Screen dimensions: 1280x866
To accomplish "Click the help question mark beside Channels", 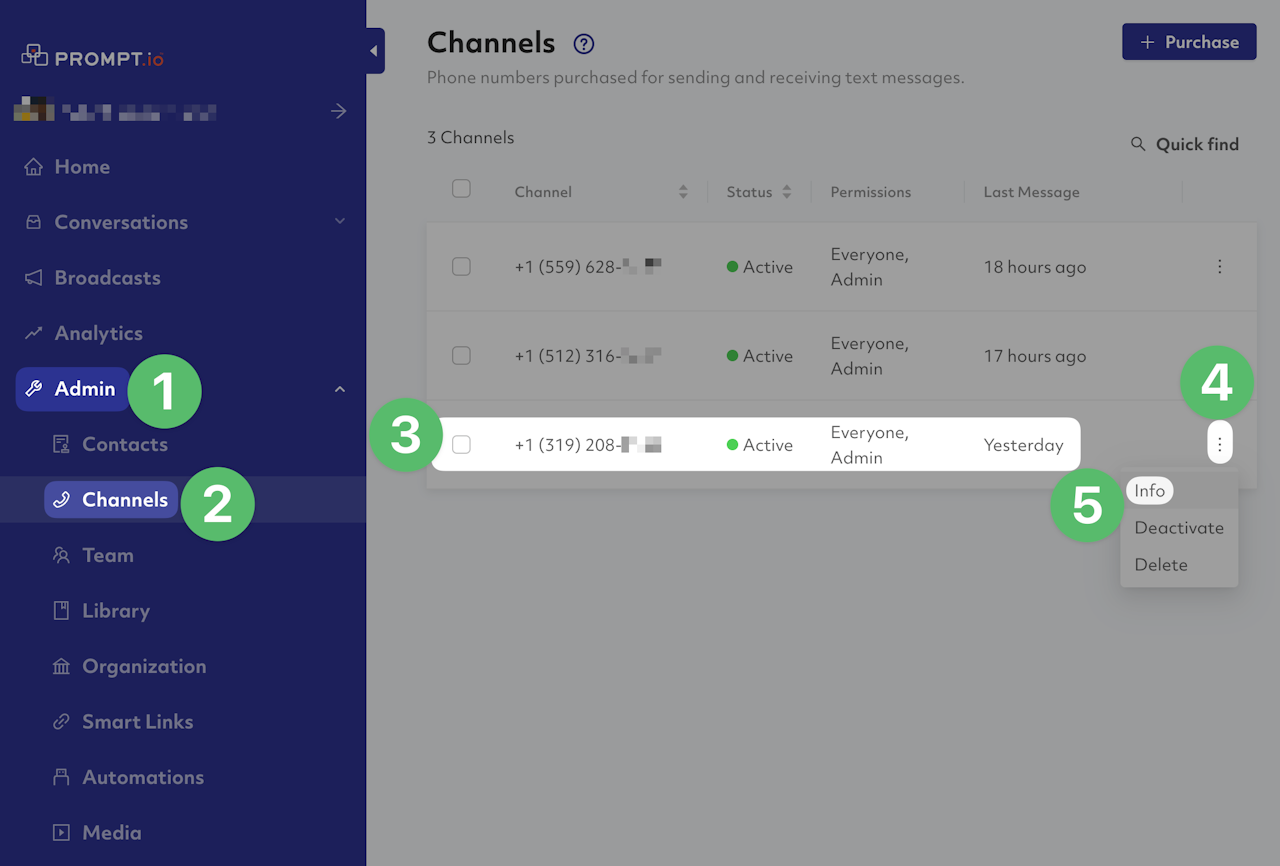I will click(x=584, y=44).
